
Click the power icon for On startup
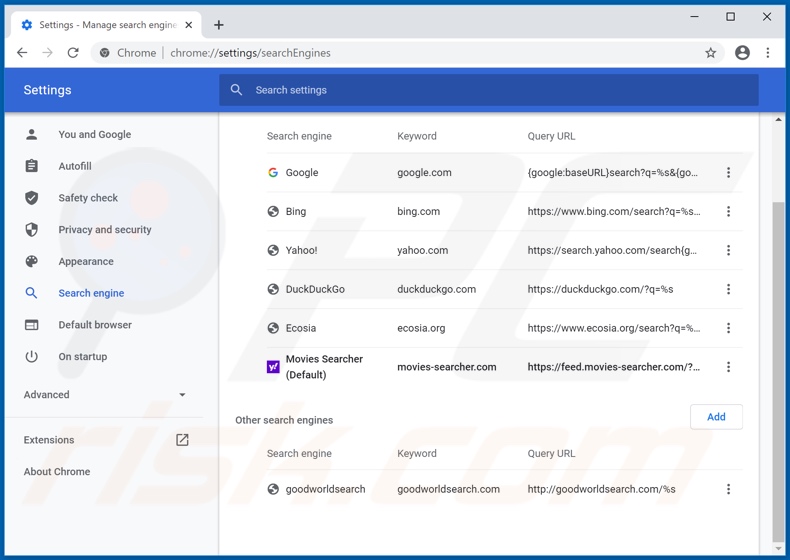coord(32,356)
